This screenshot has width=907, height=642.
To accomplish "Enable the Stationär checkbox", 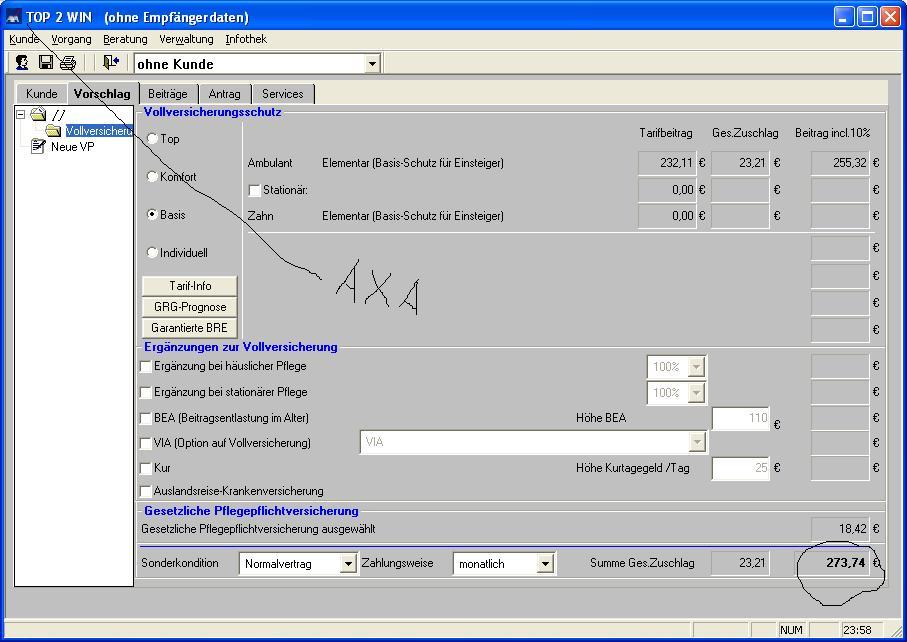I will click(x=254, y=190).
